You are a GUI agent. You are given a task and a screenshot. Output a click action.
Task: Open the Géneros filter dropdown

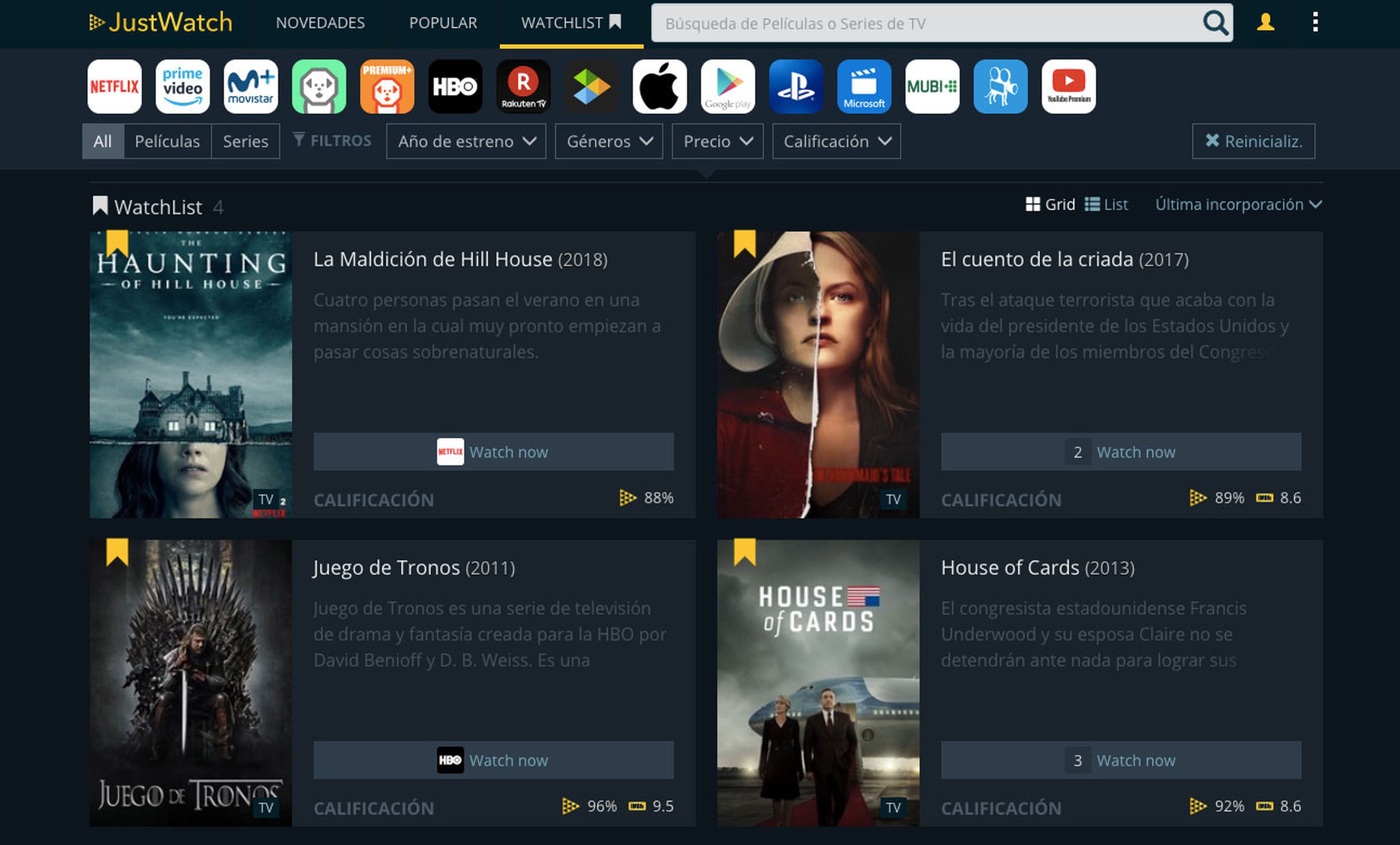click(x=608, y=141)
